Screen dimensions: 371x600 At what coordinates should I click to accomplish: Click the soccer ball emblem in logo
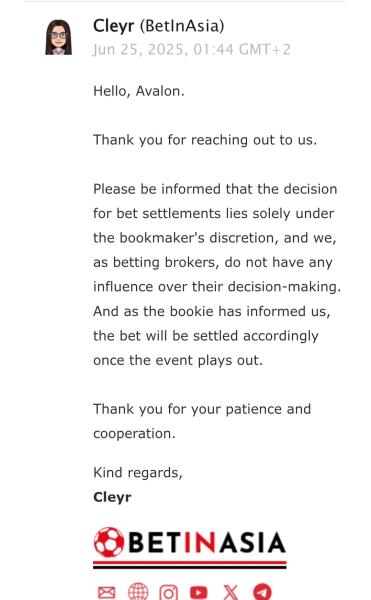click(109, 542)
